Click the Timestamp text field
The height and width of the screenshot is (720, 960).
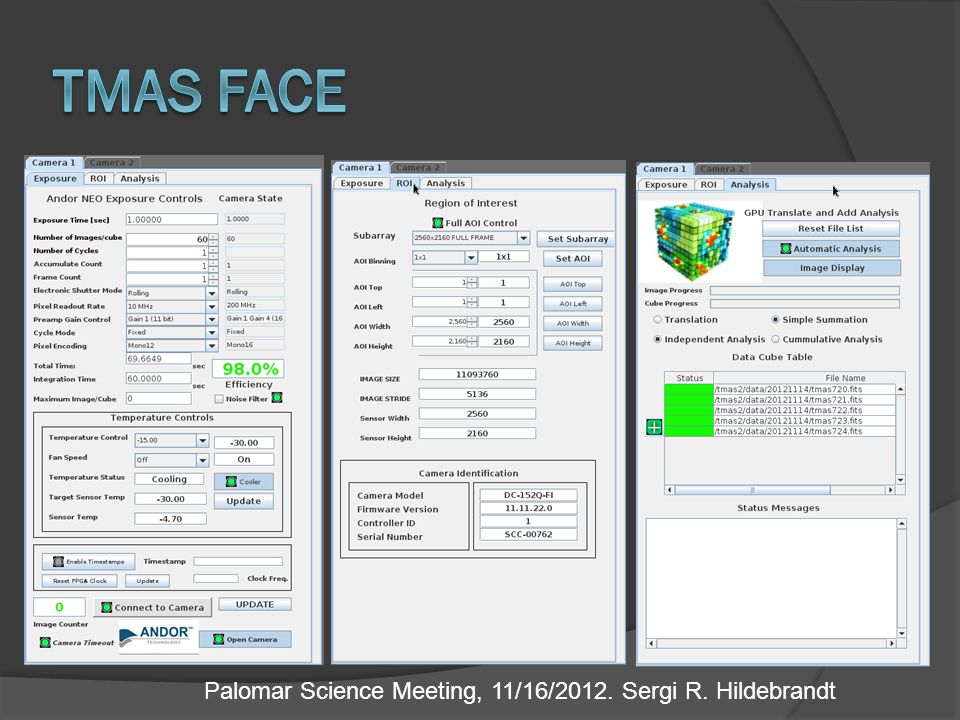coord(238,561)
